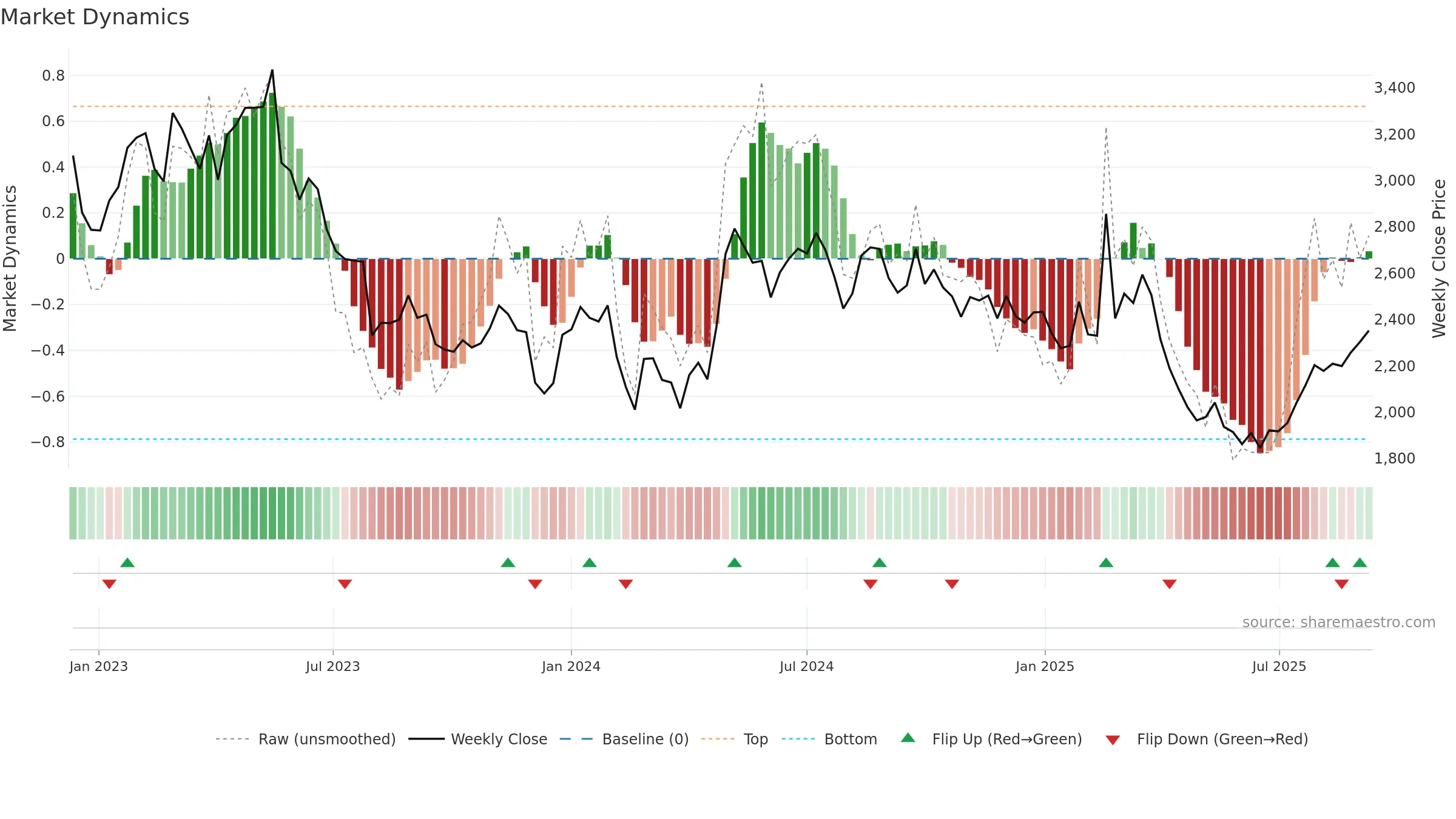The height and width of the screenshot is (819, 1456).
Task: Click the Weekly Close Price axis title
Action: pos(1439,258)
